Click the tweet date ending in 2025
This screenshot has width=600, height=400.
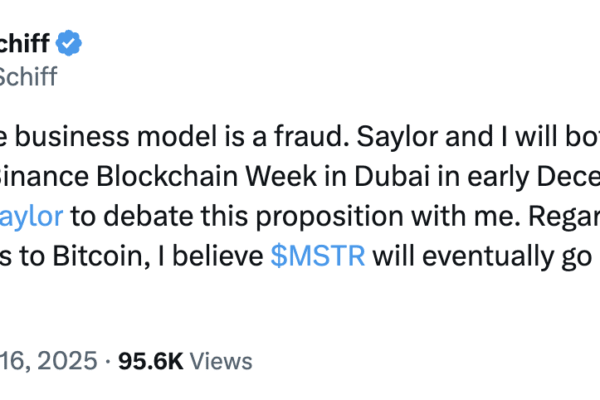pos(49,361)
